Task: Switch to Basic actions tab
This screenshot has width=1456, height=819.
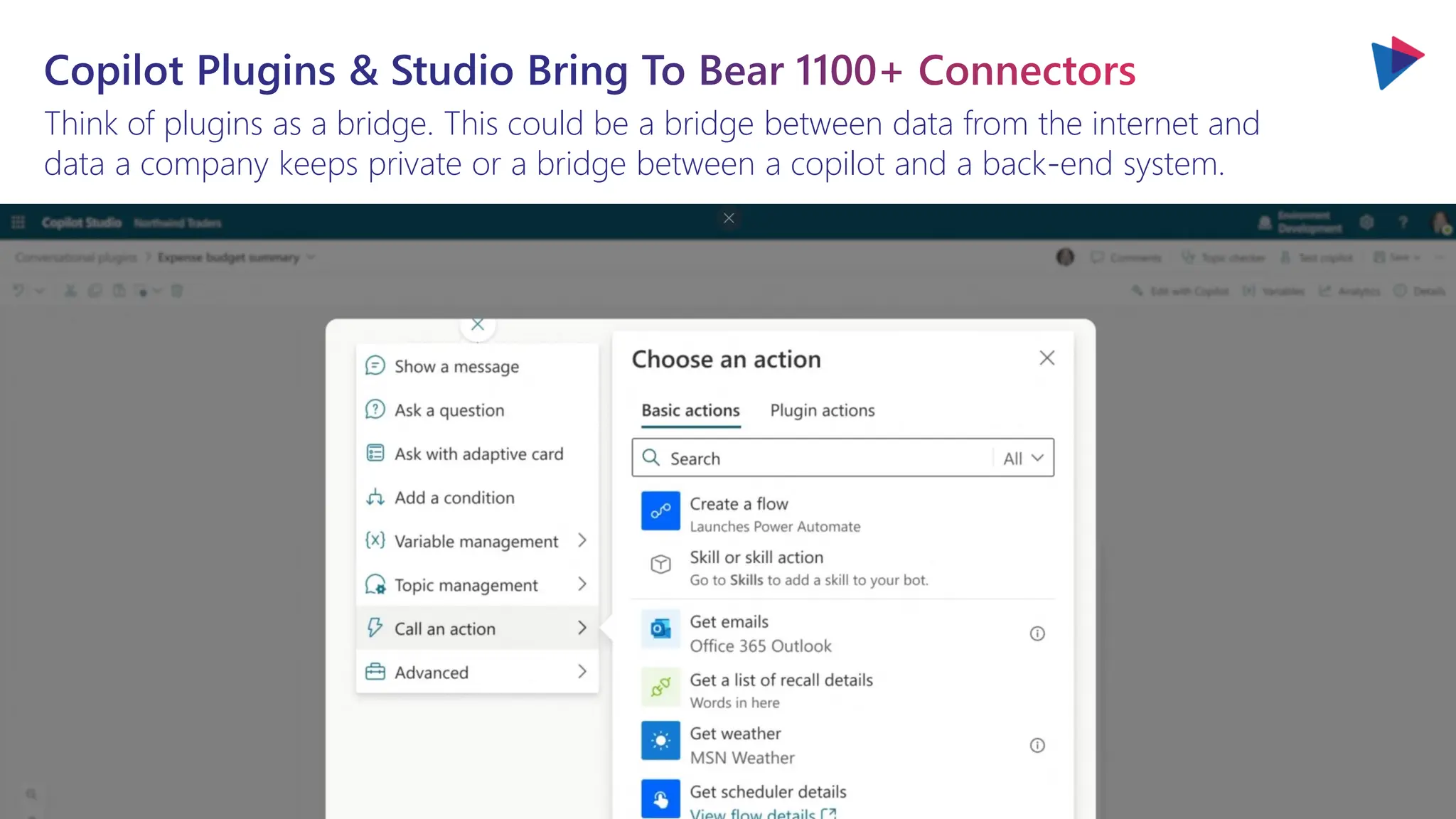Action: [x=690, y=410]
